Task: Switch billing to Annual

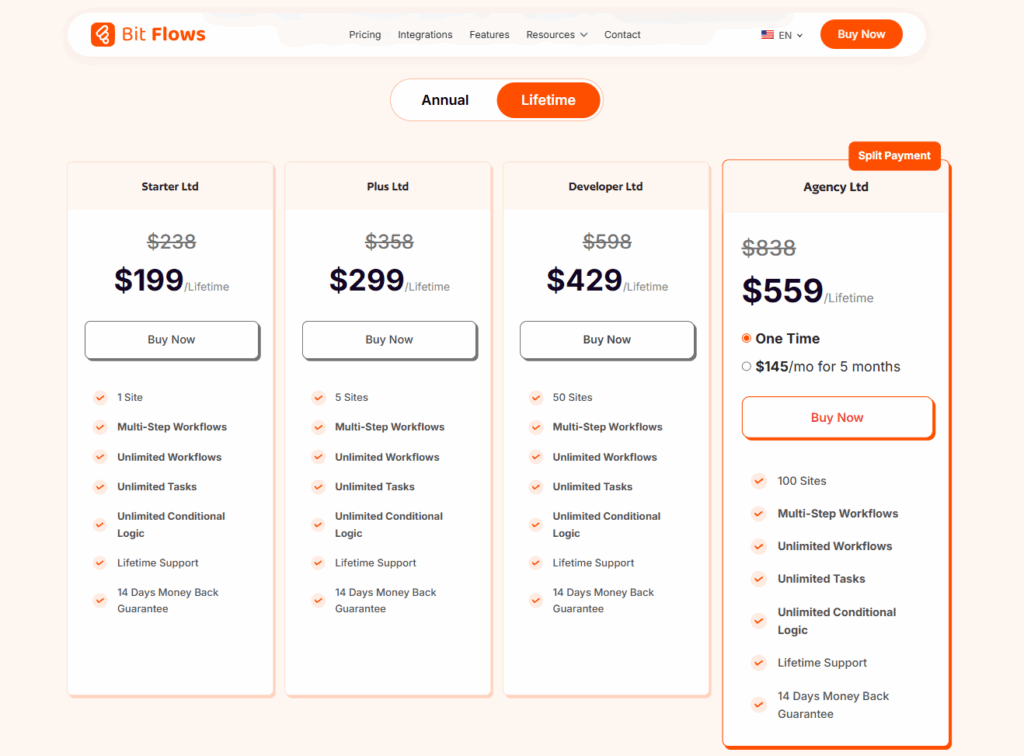Action: coord(445,99)
